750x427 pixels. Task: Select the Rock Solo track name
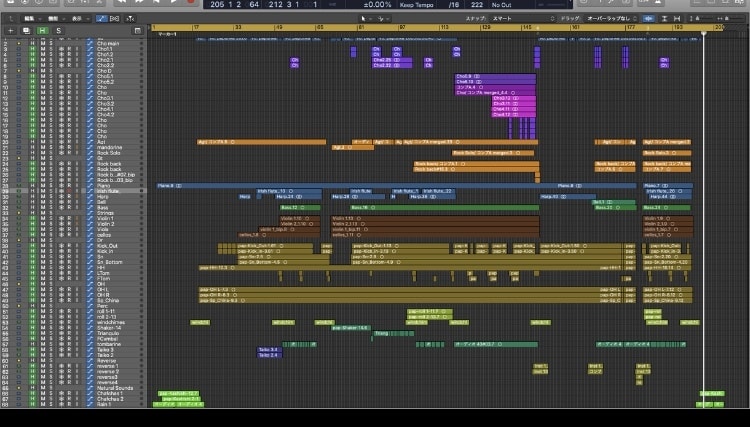pyautogui.click(x=109, y=153)
